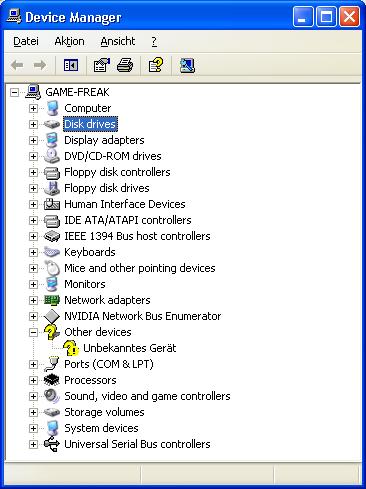Click the Human Interface Devices icon
Viewport: 366px width, 489px height.
(x=52, y=204)
